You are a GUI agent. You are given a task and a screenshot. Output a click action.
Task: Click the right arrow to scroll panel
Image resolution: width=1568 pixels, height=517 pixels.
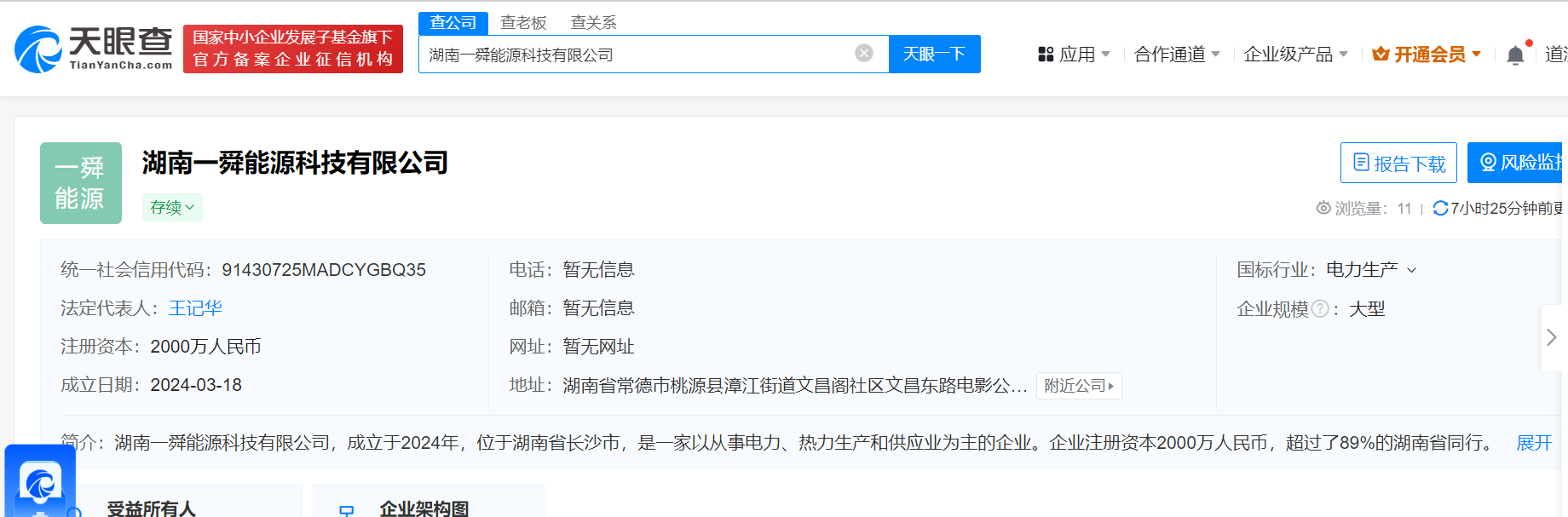pos(1551,337)
